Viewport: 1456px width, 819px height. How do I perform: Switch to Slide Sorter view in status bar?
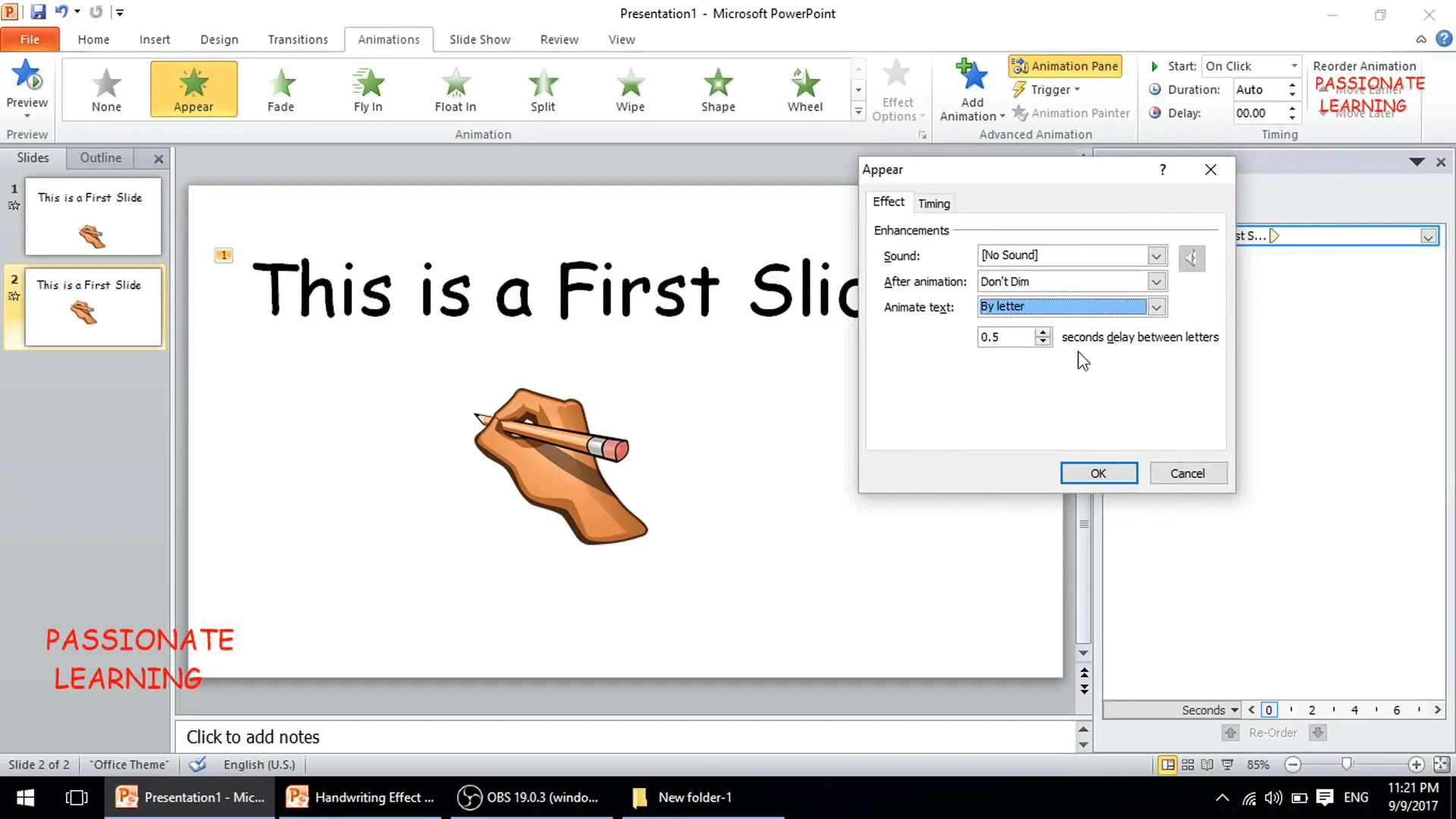pos(1188,764)
